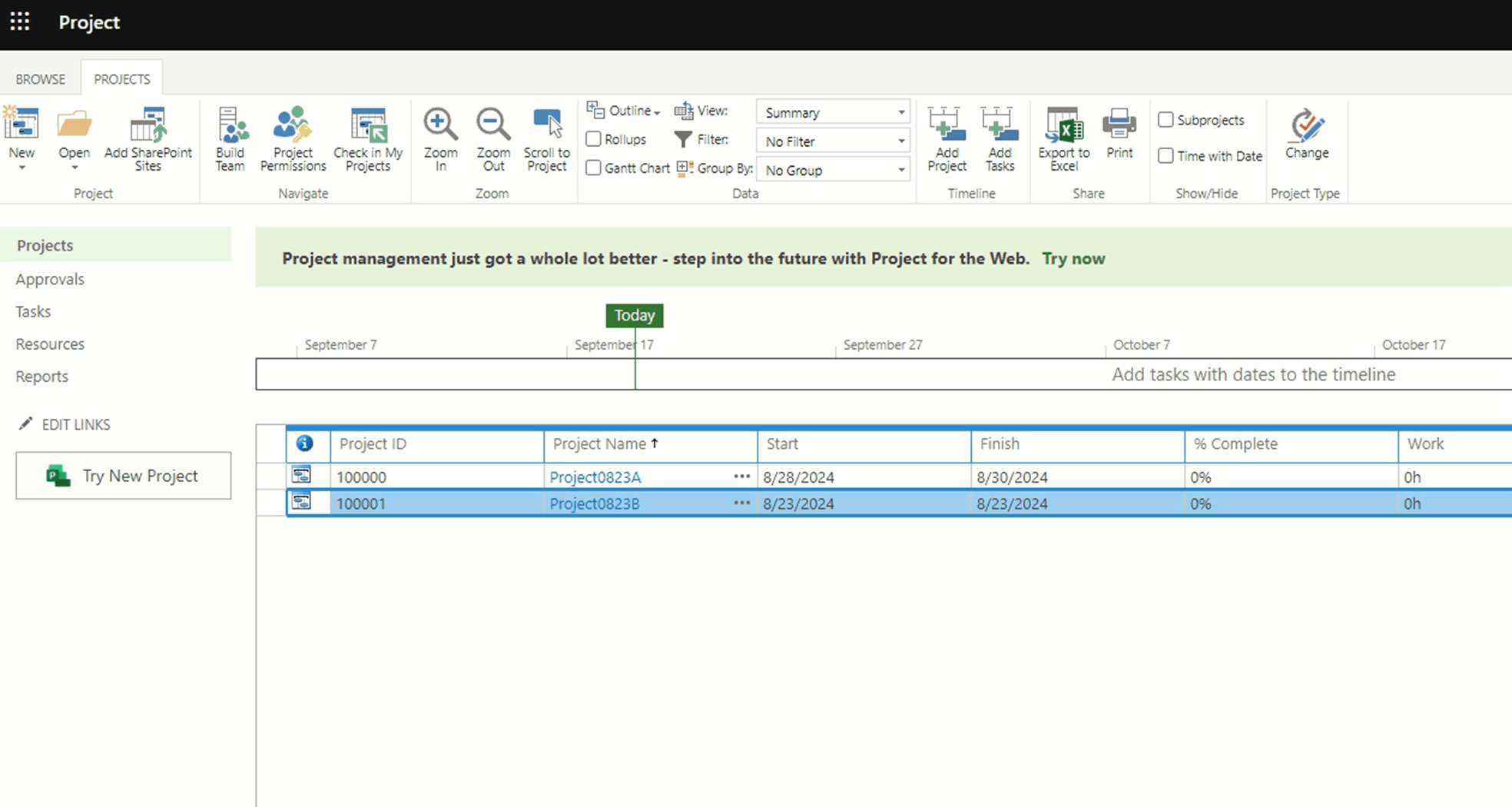Open Project Permissions icon
This screenshot has width=1512, height=807.
(293, 125)
